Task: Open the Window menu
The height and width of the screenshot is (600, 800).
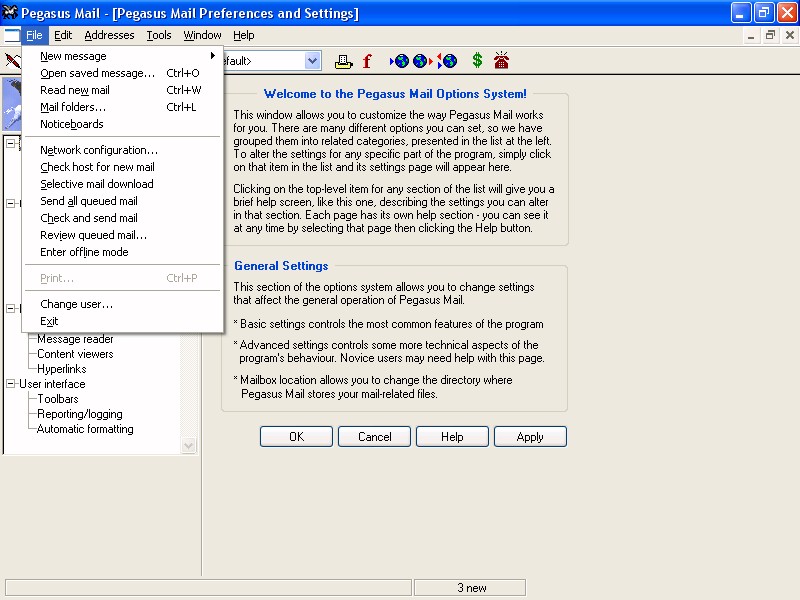Action: coord(202,35)
